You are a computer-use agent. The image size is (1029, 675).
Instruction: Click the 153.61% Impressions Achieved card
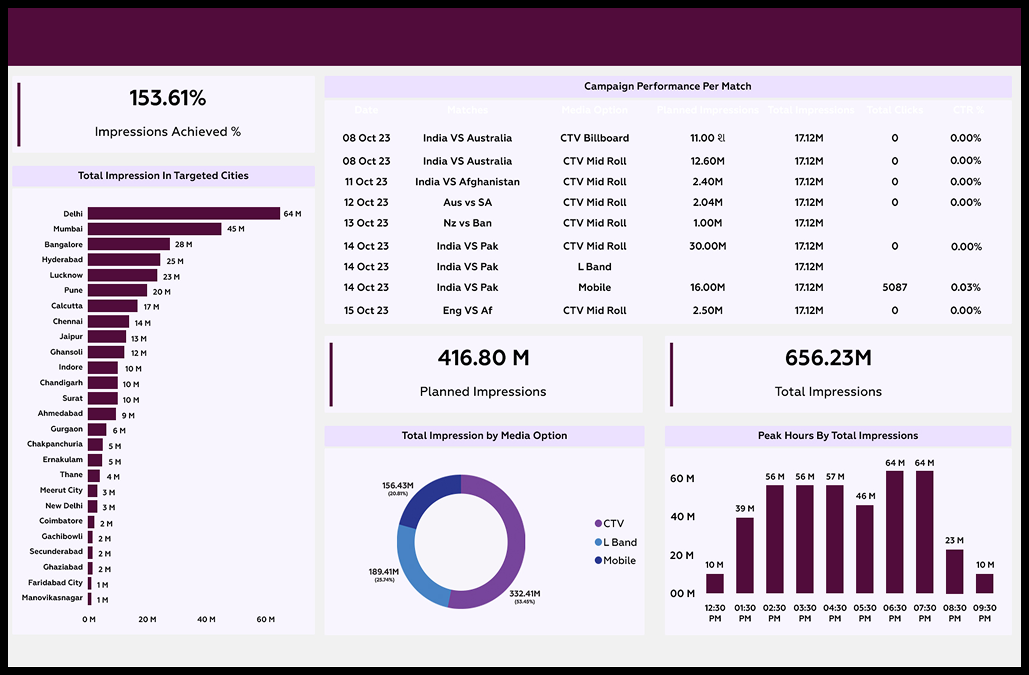pyautogui.click(x=167, y=113)
